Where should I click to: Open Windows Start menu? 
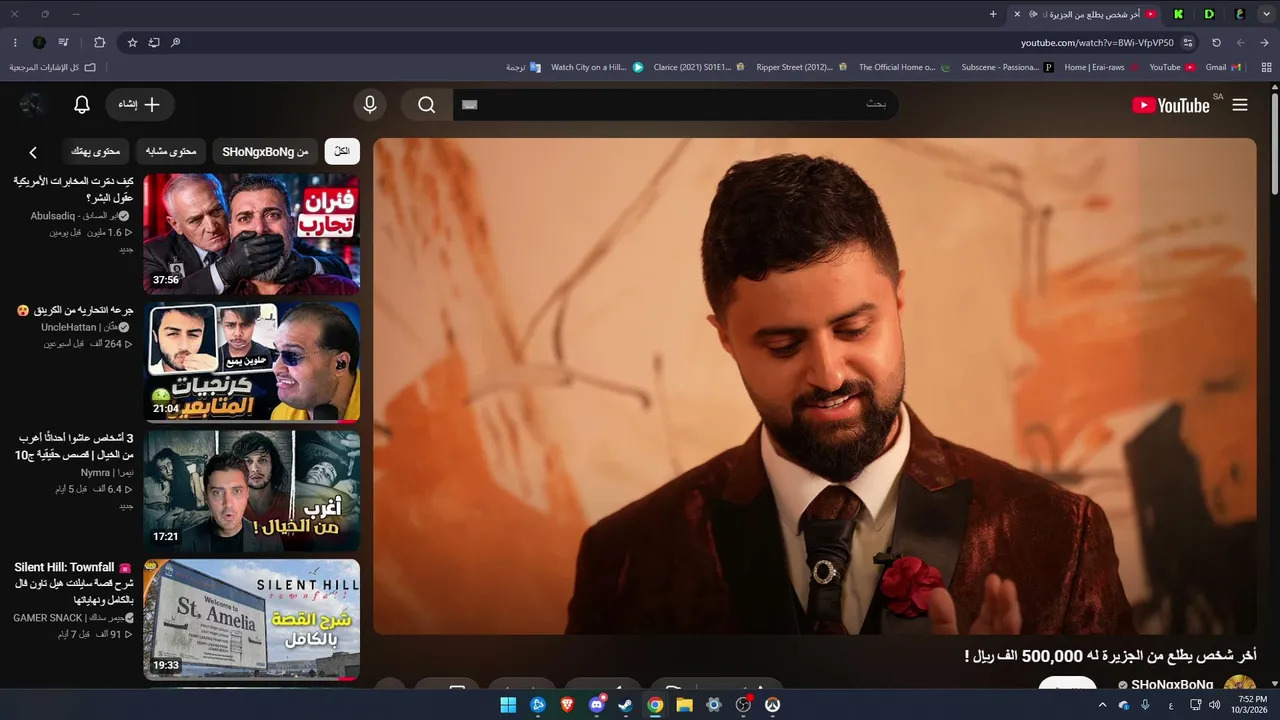(x=508, y=705)
